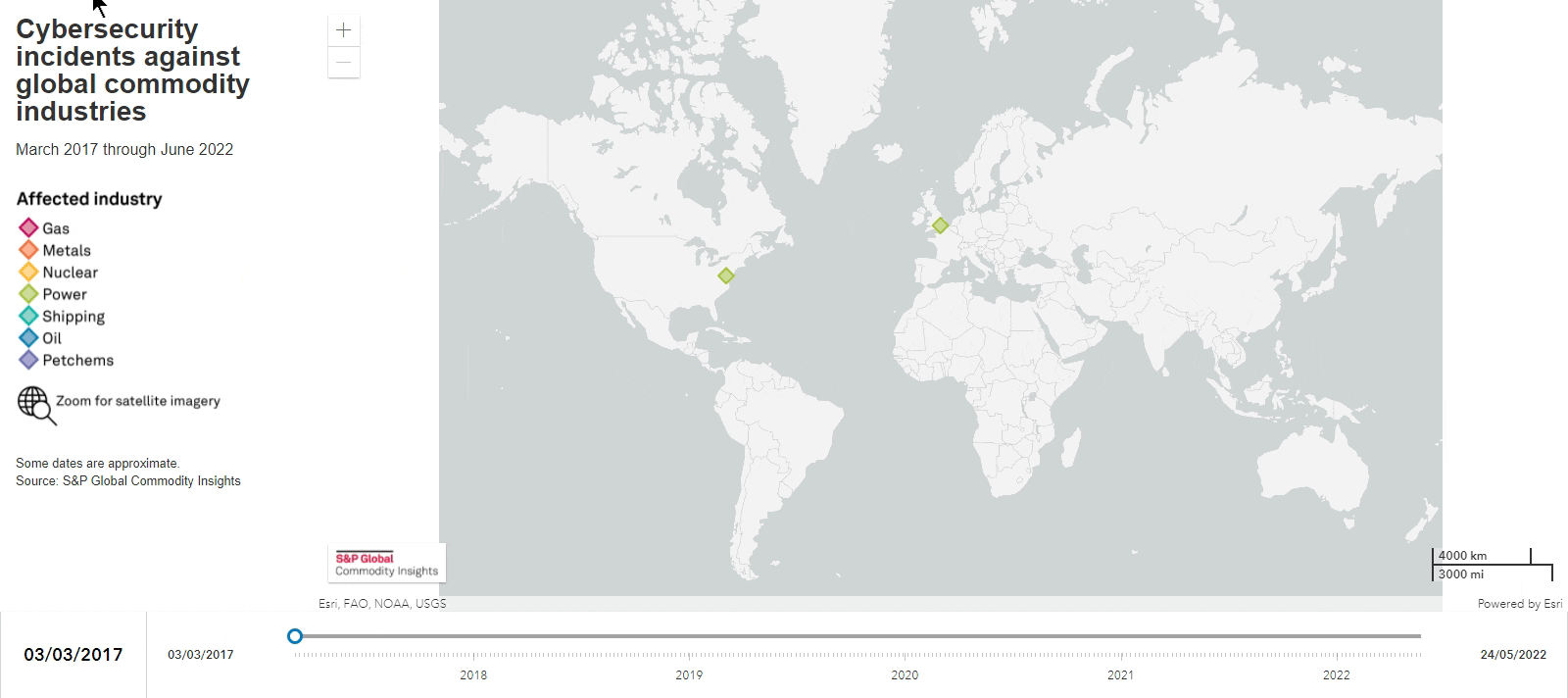
Task: Click the Petchems legend diamond icon
Action: pos(28,360)
